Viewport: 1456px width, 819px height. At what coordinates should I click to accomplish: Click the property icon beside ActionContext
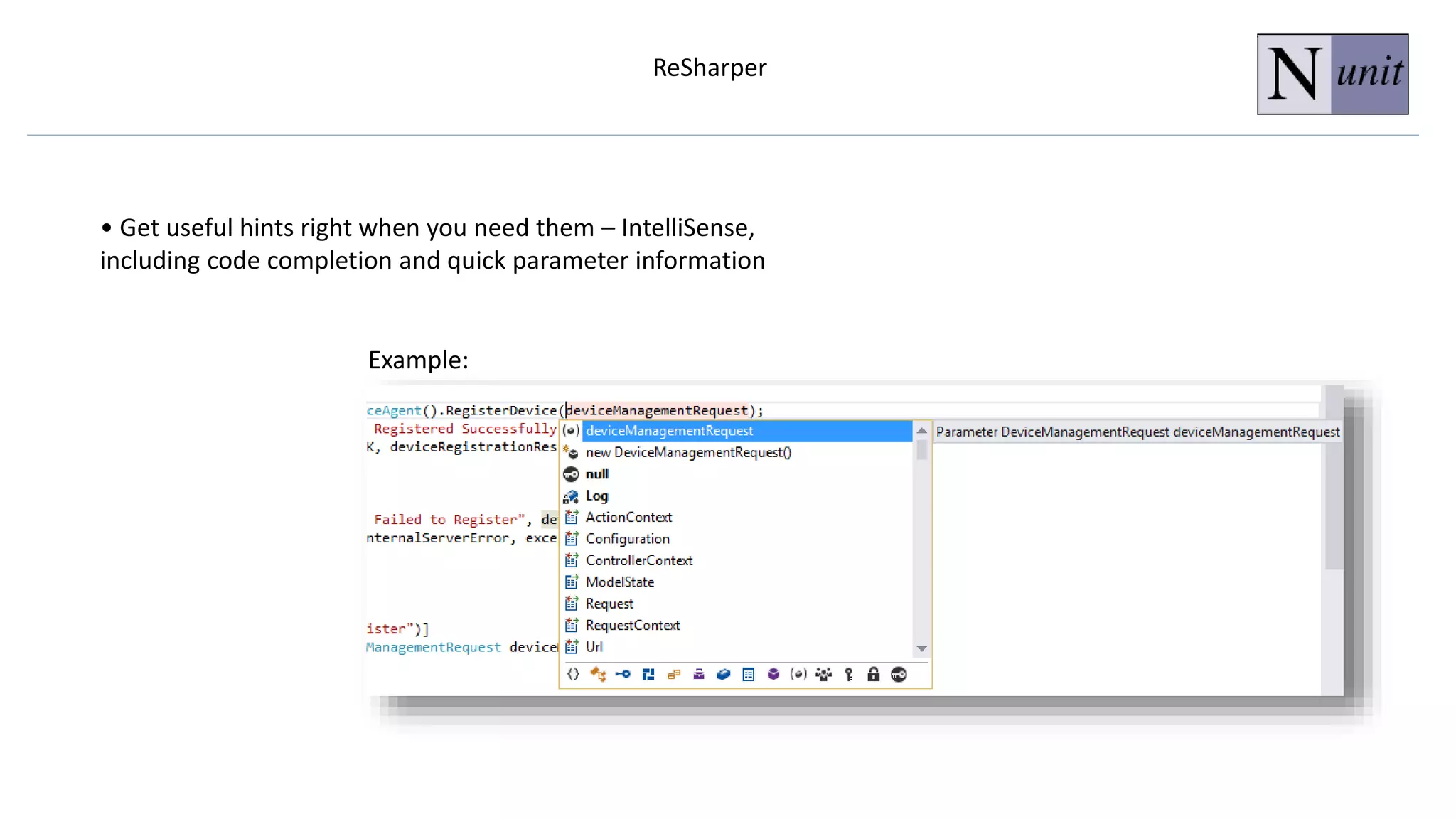point(571,517)
